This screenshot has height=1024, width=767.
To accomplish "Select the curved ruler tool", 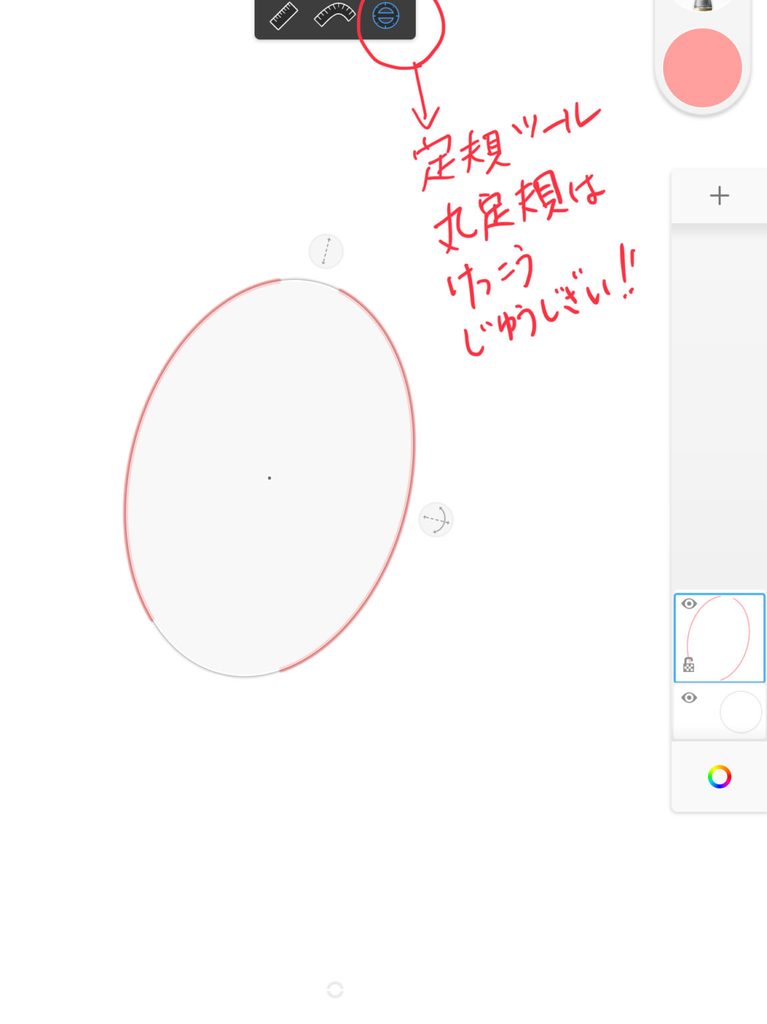I will click(335, 16).
